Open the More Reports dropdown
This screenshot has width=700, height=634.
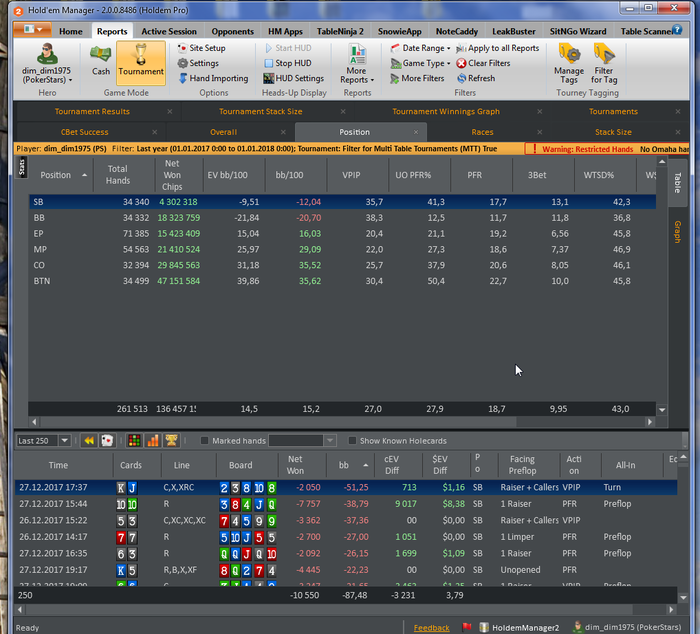(357, 63)
